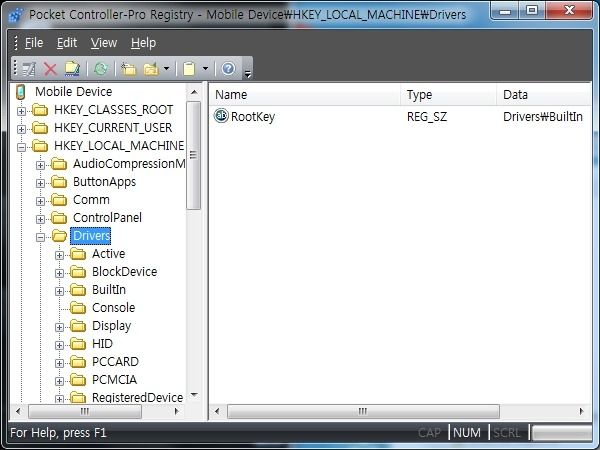Select the RootKey value name
The width and height of the screenshot is (600, 450).
(253, 117)
